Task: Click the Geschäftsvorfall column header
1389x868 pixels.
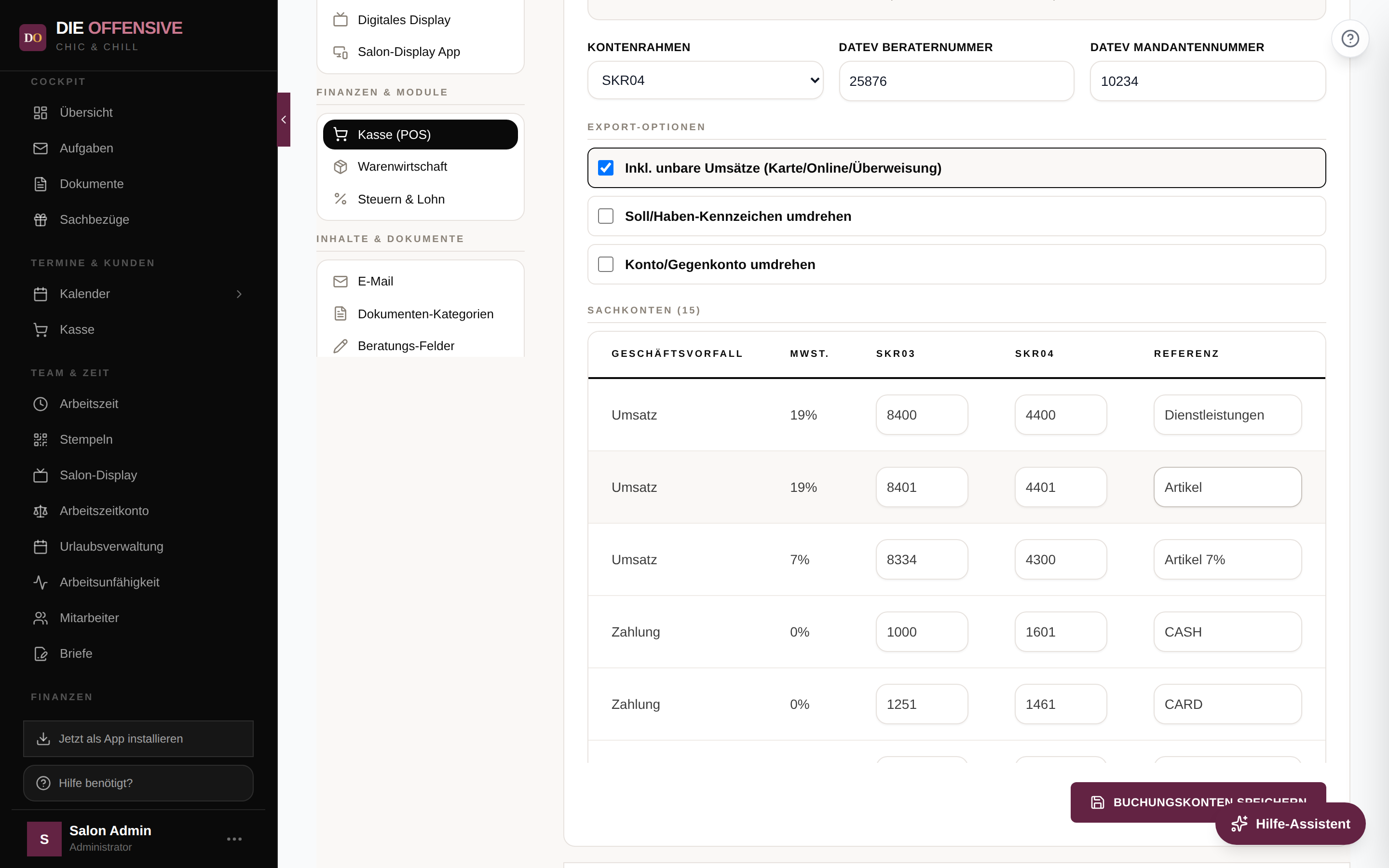Action: (677, 353)
